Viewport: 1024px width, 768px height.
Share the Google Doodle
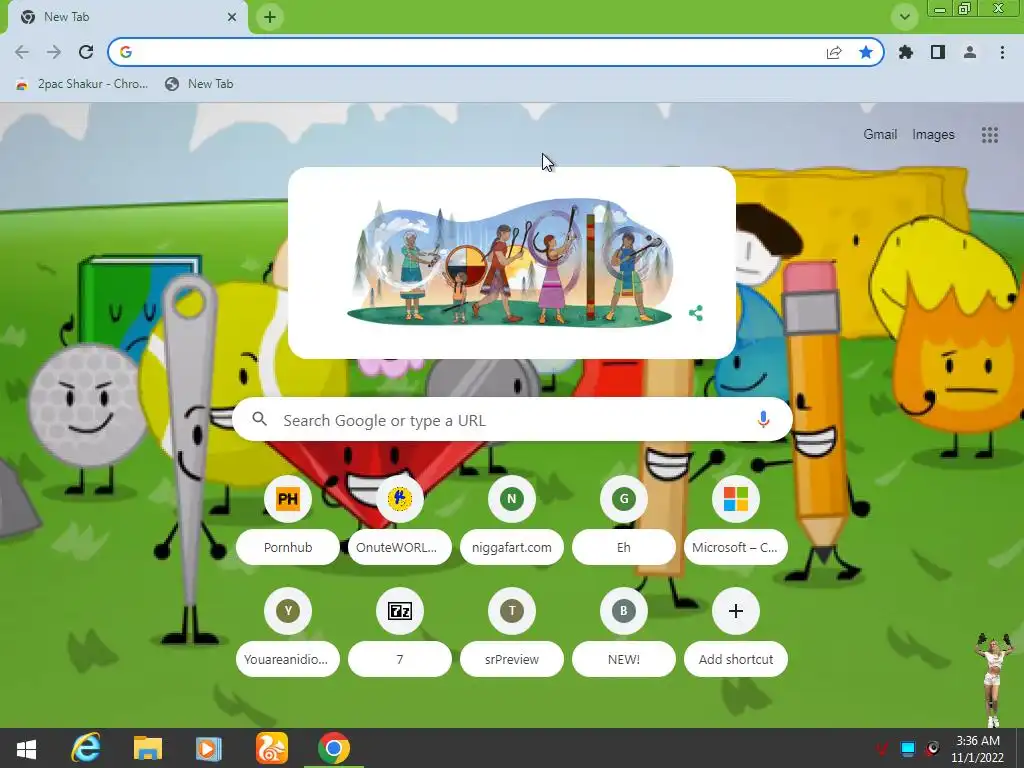(x=696, y=313)
